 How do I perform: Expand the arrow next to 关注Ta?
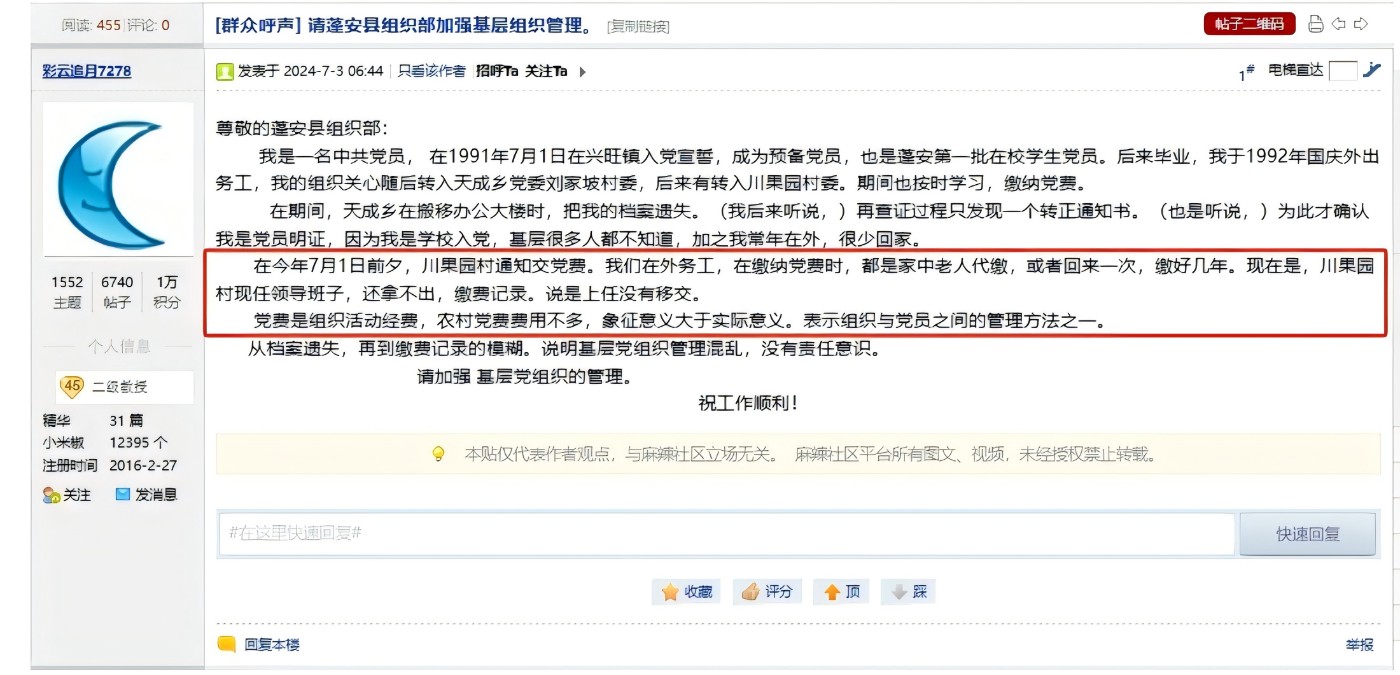583,72
